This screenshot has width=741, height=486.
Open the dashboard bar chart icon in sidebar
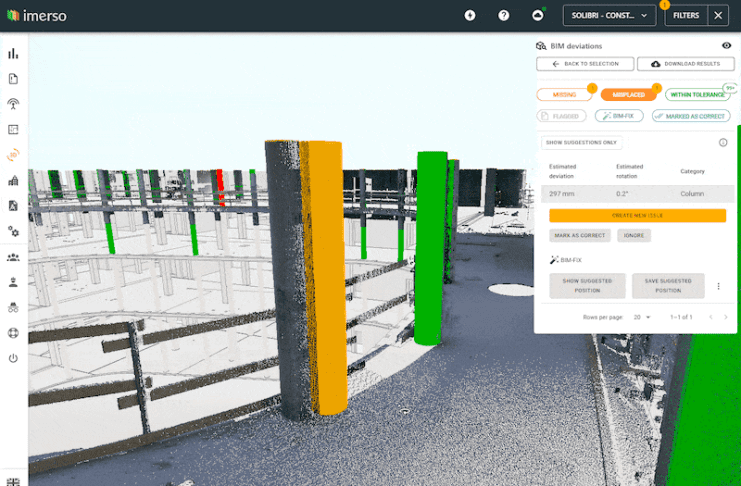pos(13,54)
